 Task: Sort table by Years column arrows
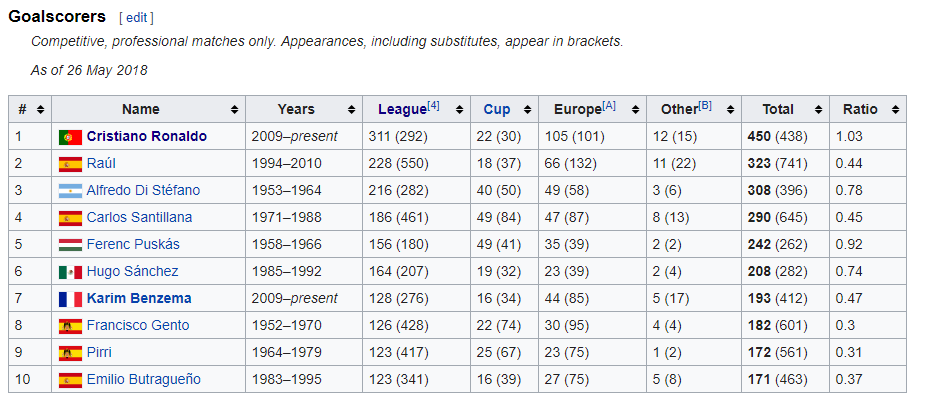[351, 110]
